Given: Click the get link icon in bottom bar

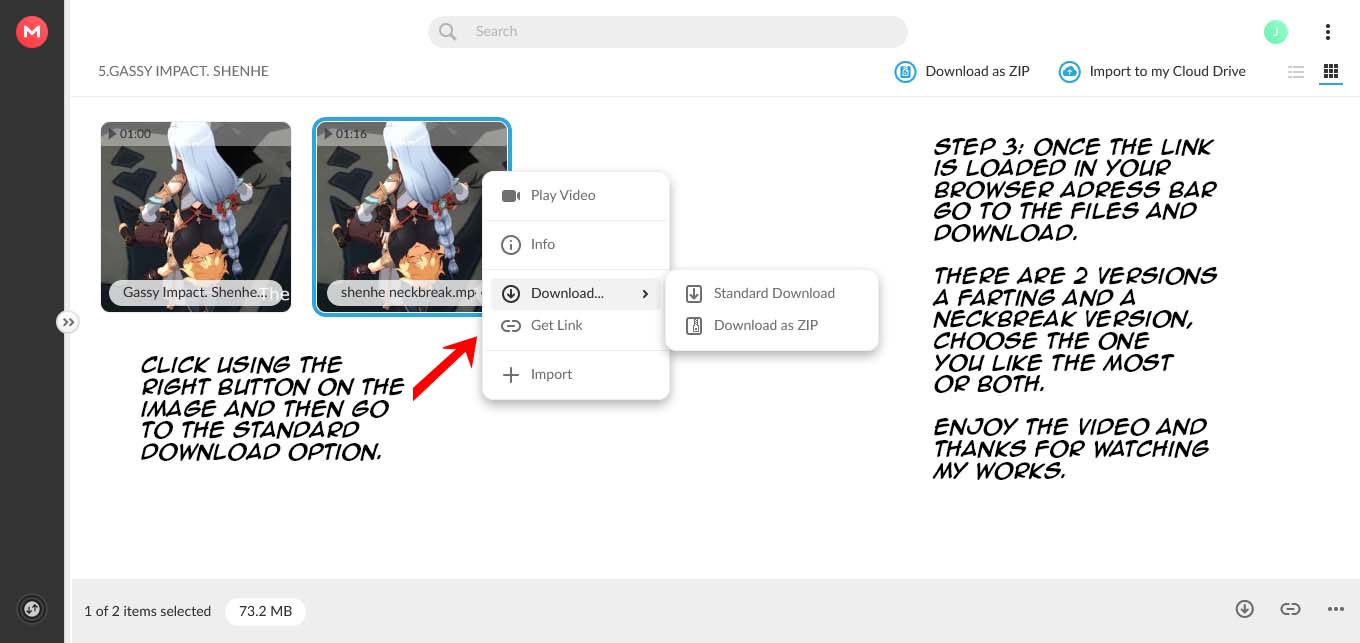Looking at the screenshot, I should 1291,608.
